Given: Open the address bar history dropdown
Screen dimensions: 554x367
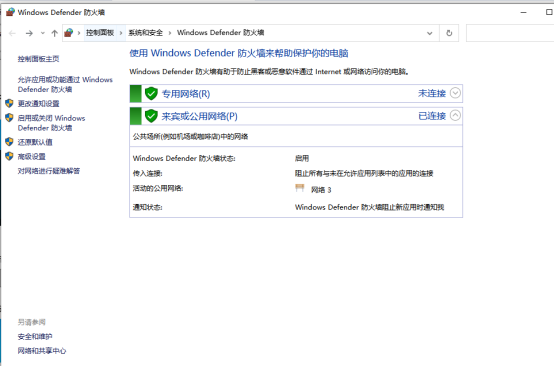Looking at the screenshot, I should (430, 33).
